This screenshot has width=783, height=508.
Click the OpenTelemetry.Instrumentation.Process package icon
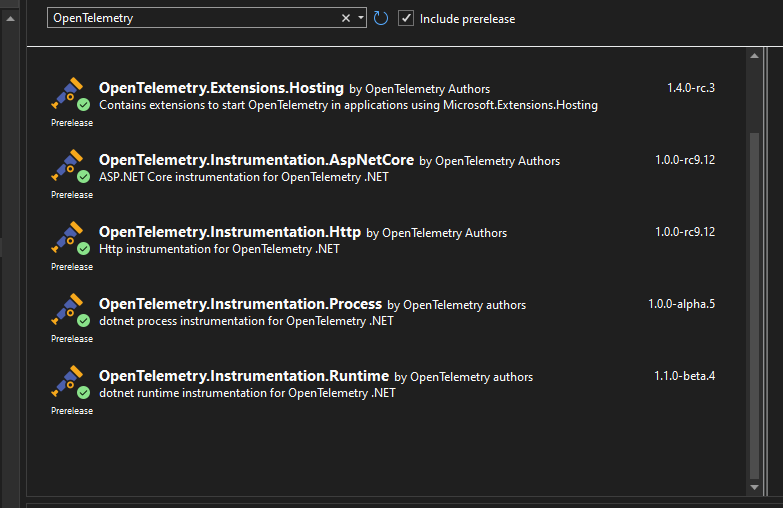(x=71, y=310)
